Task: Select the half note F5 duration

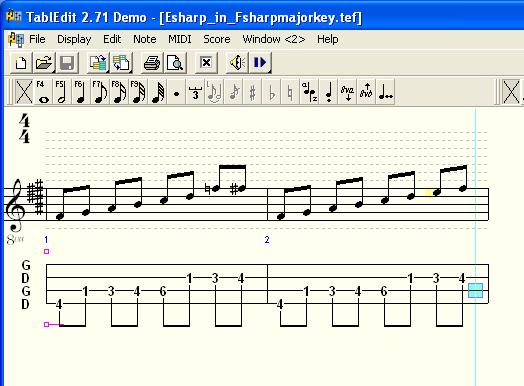Action: (x=62, y=92)
